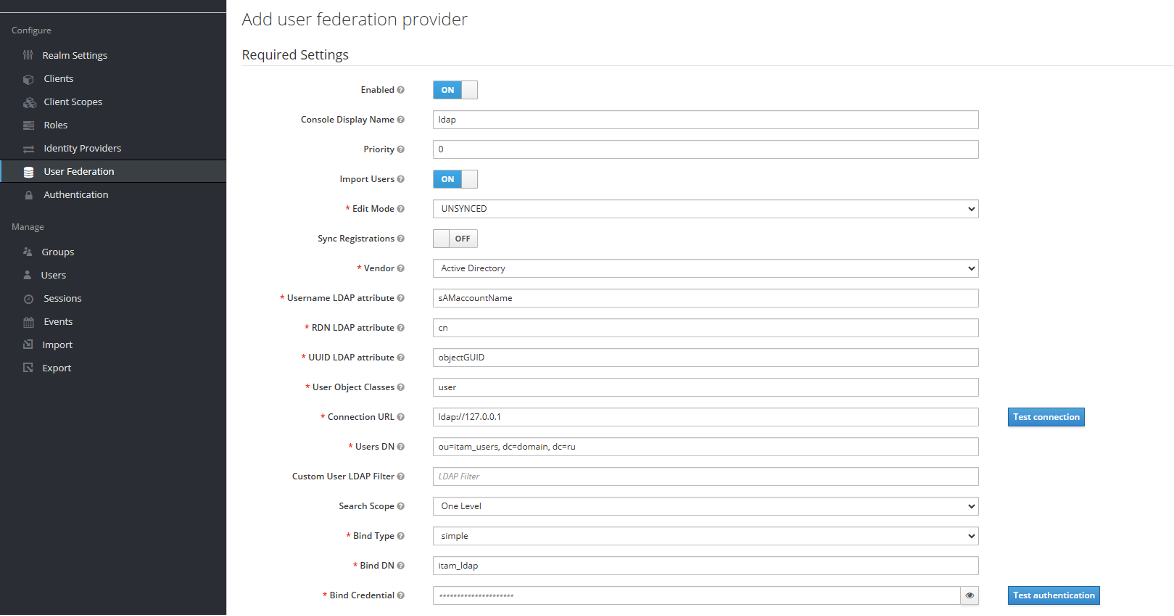Click the Bind Credential password field
Image resolution: width=1174 pixels, height=616 pixels.
(x=696, y=596)
